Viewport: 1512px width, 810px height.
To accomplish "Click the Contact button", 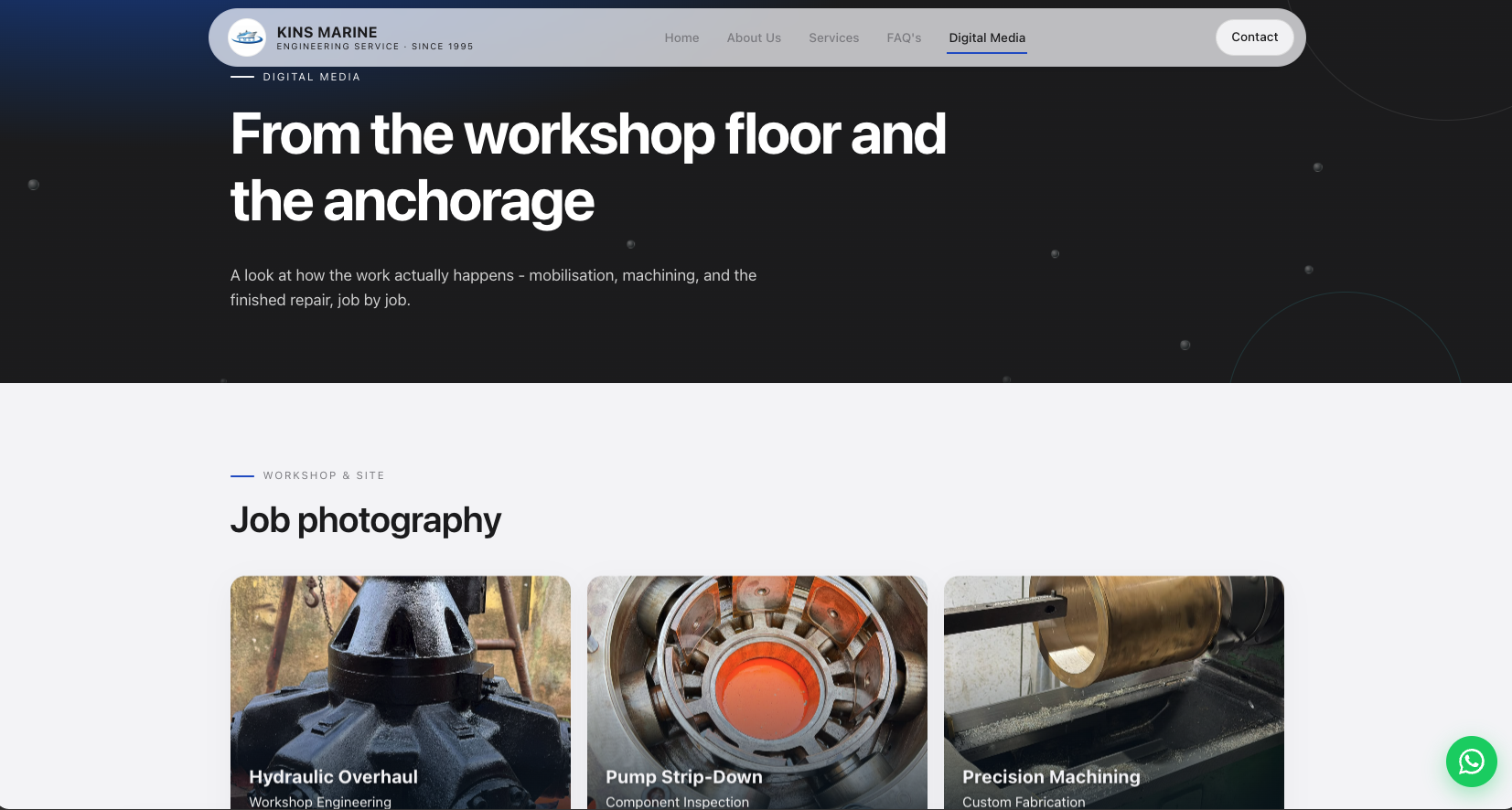I will [x=1254, y=37].
